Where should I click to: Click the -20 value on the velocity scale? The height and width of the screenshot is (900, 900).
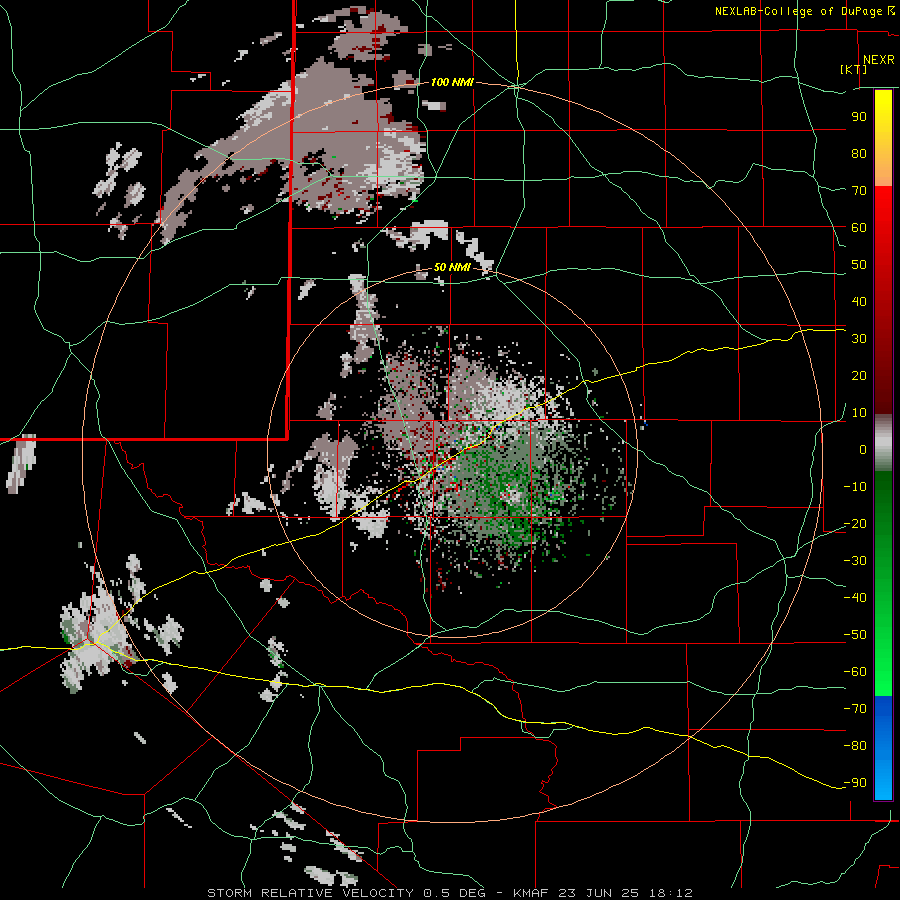pos(855,523)
